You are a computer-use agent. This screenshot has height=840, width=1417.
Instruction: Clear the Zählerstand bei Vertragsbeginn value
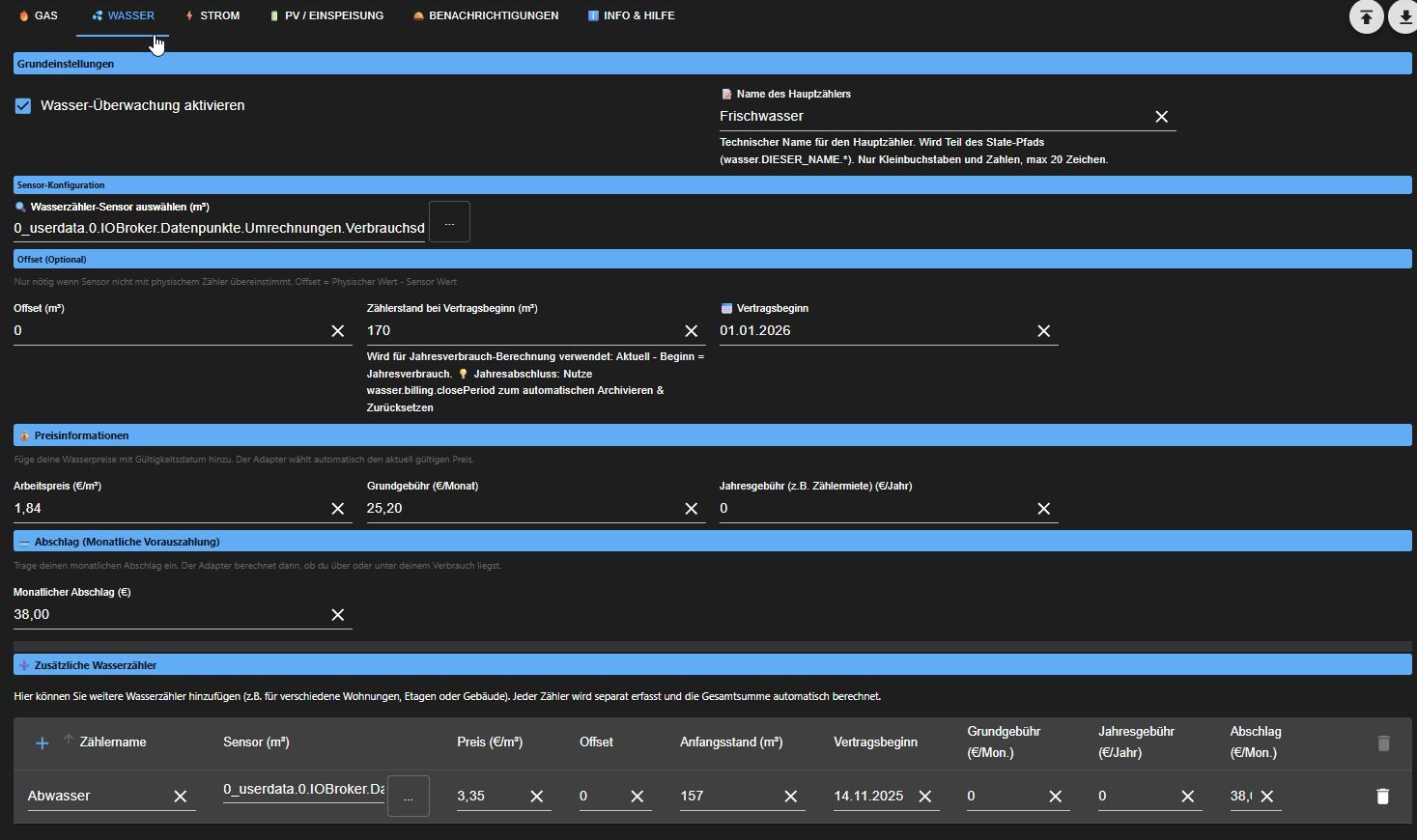[x=692, y=331]
